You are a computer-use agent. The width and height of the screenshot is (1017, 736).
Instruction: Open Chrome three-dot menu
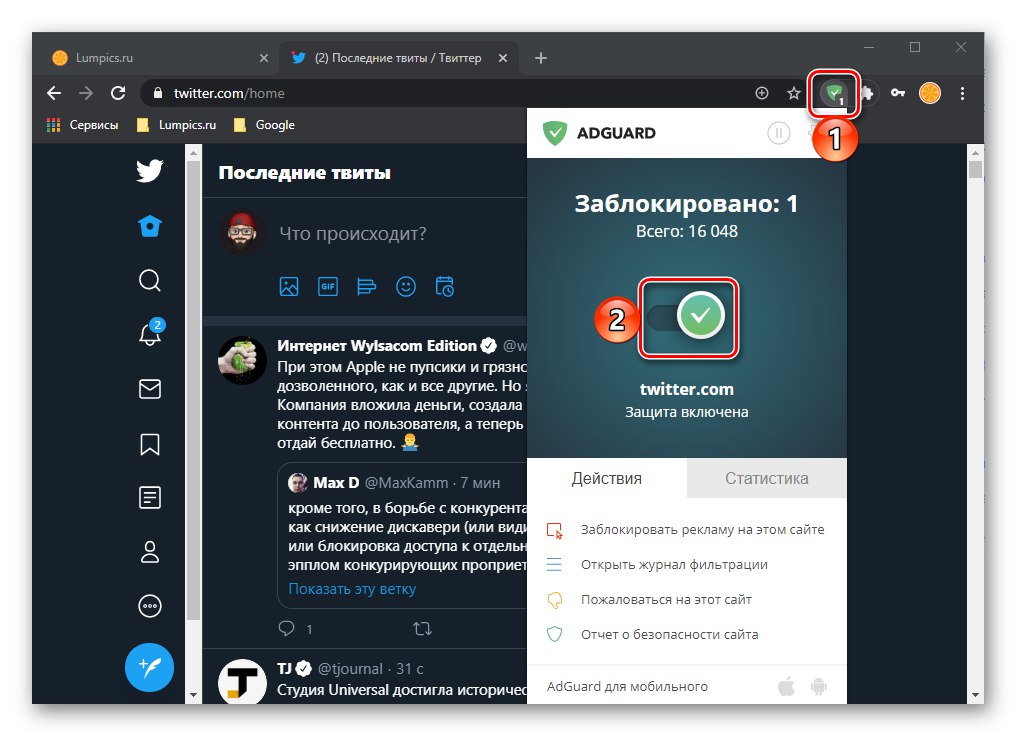(963, 93)
